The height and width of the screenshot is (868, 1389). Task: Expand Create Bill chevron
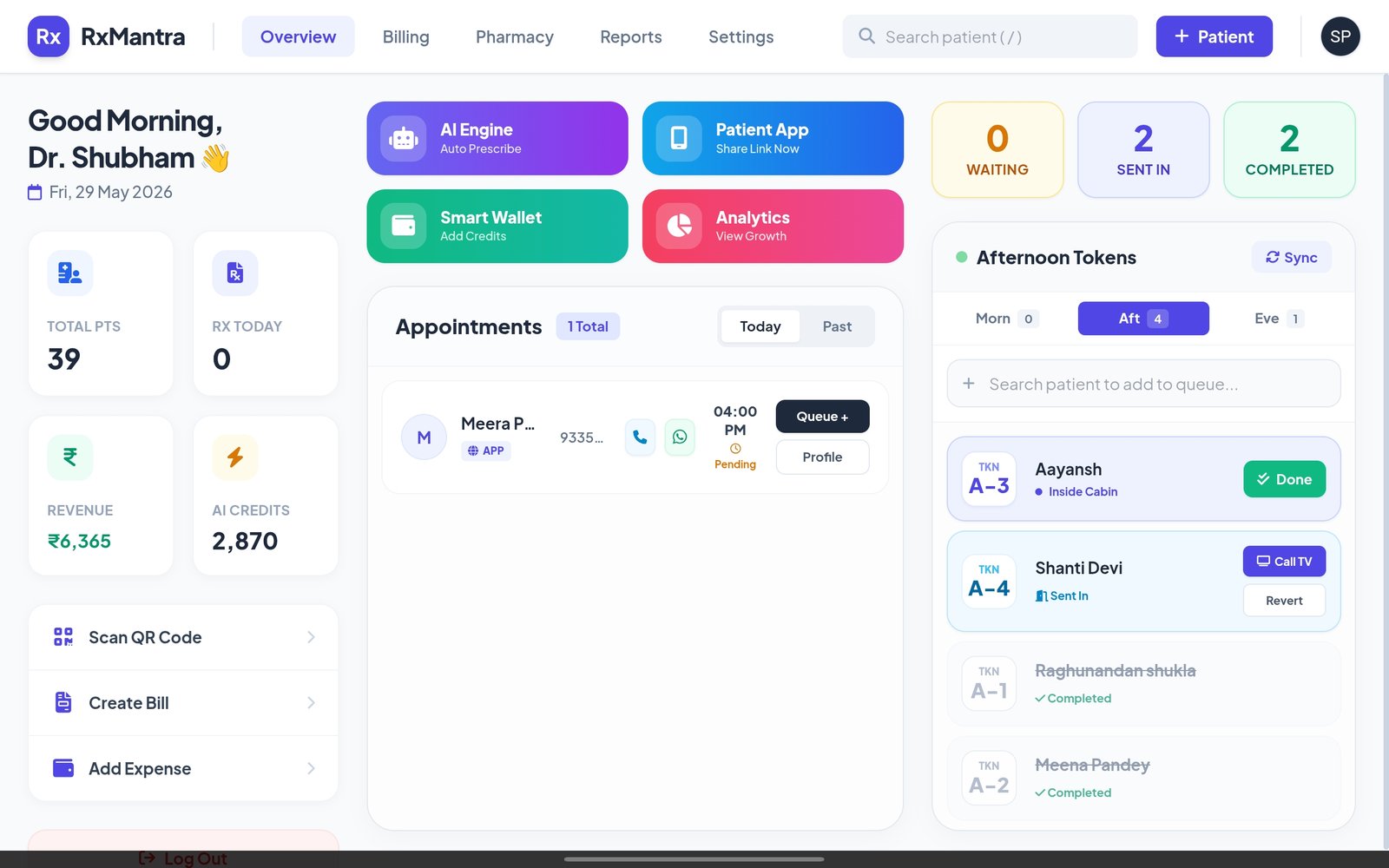(311, 702)
